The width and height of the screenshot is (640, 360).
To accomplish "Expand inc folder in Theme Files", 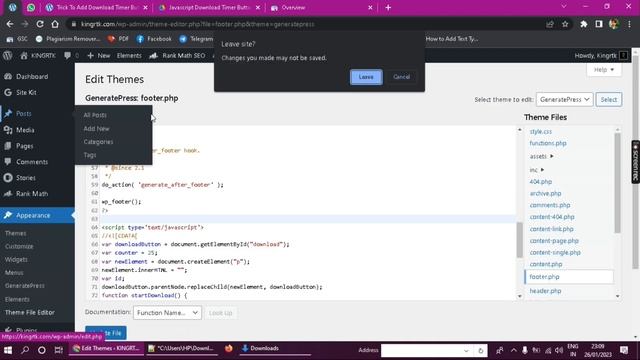I will point(537,170).
